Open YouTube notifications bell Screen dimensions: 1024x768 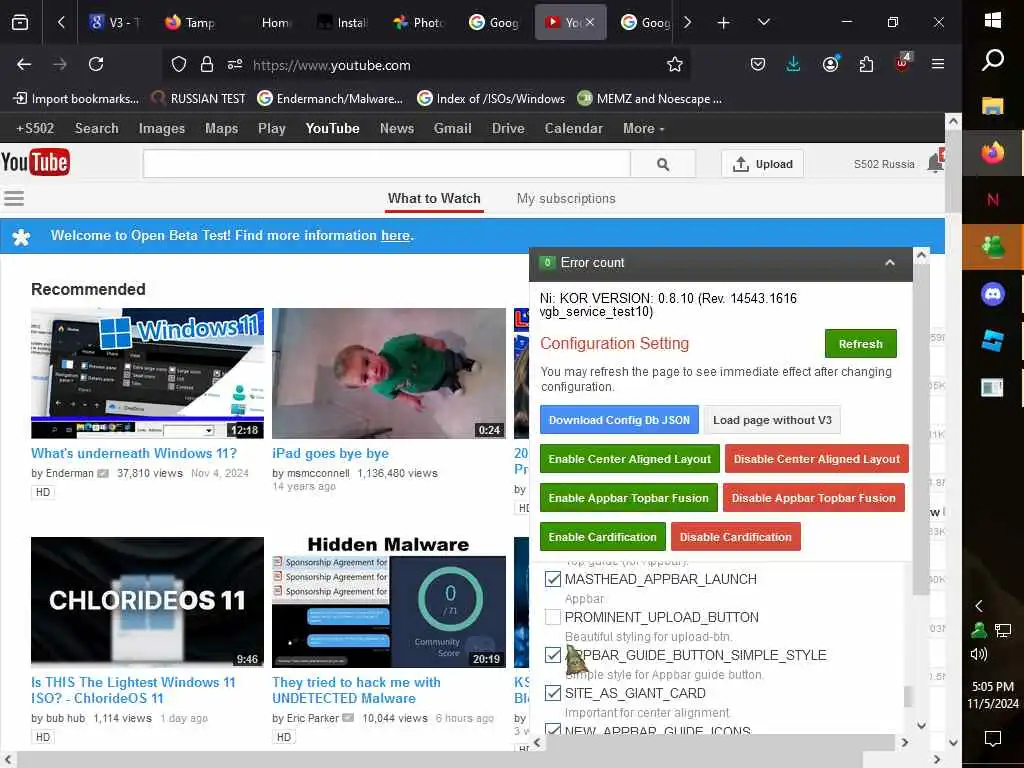[x=936, y=162]
